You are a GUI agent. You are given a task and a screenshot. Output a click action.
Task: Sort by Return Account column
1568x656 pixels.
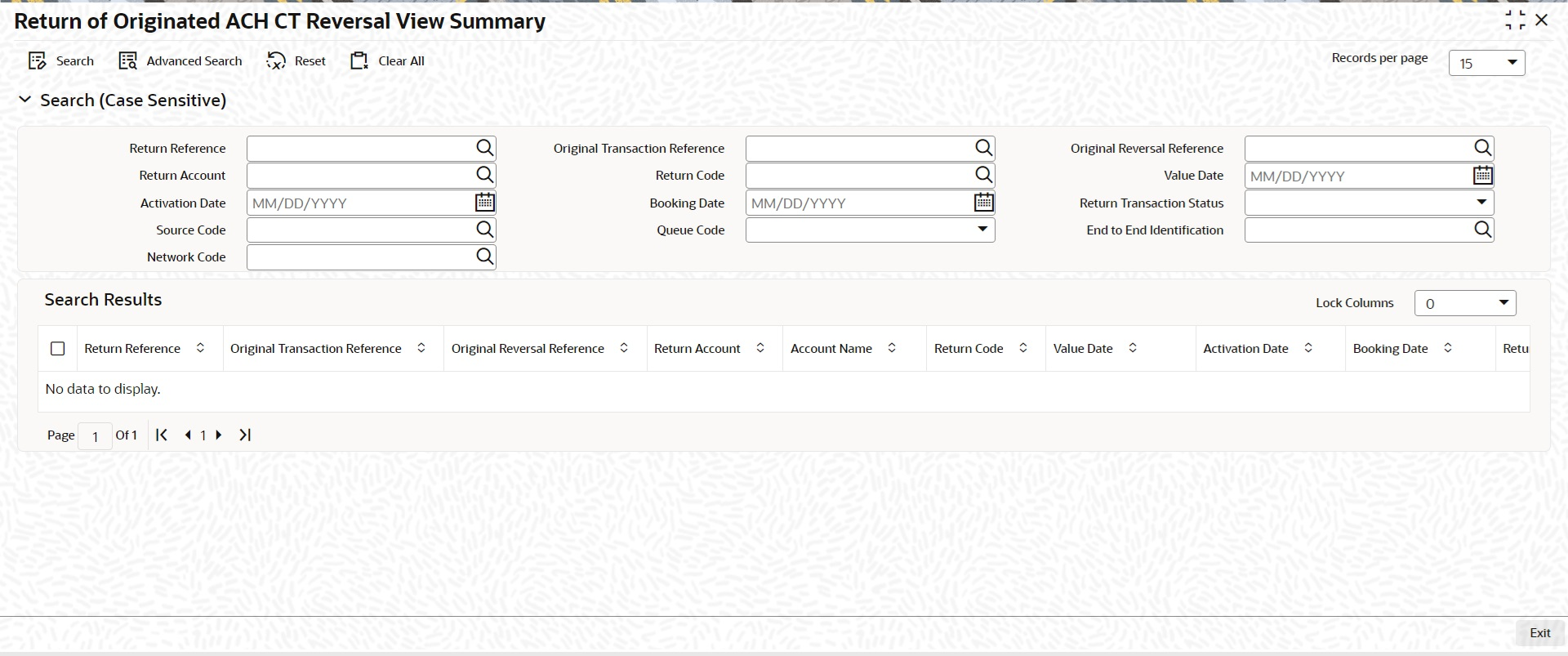pos(760,348)
